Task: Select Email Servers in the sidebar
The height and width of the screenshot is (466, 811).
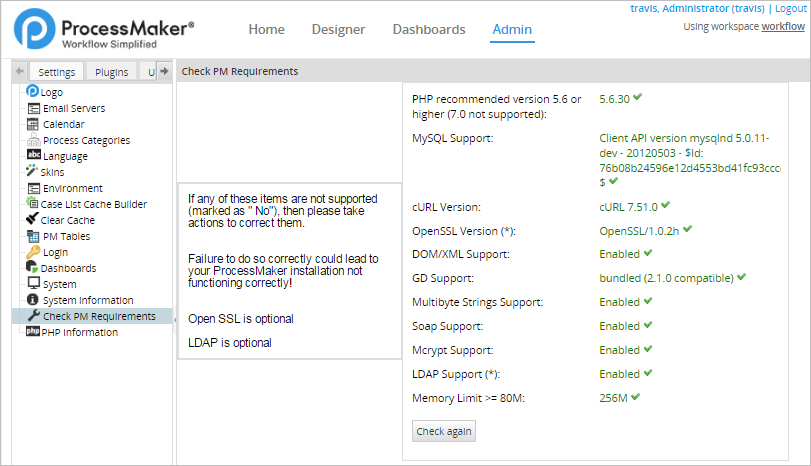Action: [x=73, y=108]
